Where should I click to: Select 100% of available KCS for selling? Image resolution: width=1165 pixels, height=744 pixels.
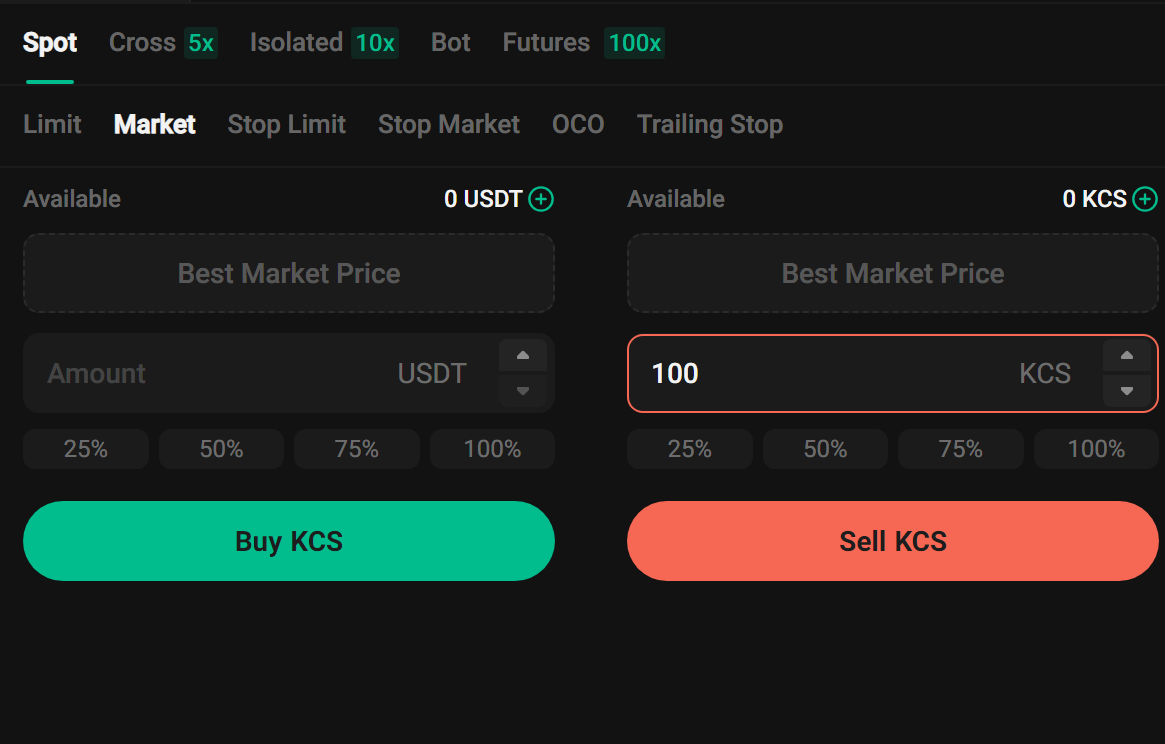click(1095, 448)
